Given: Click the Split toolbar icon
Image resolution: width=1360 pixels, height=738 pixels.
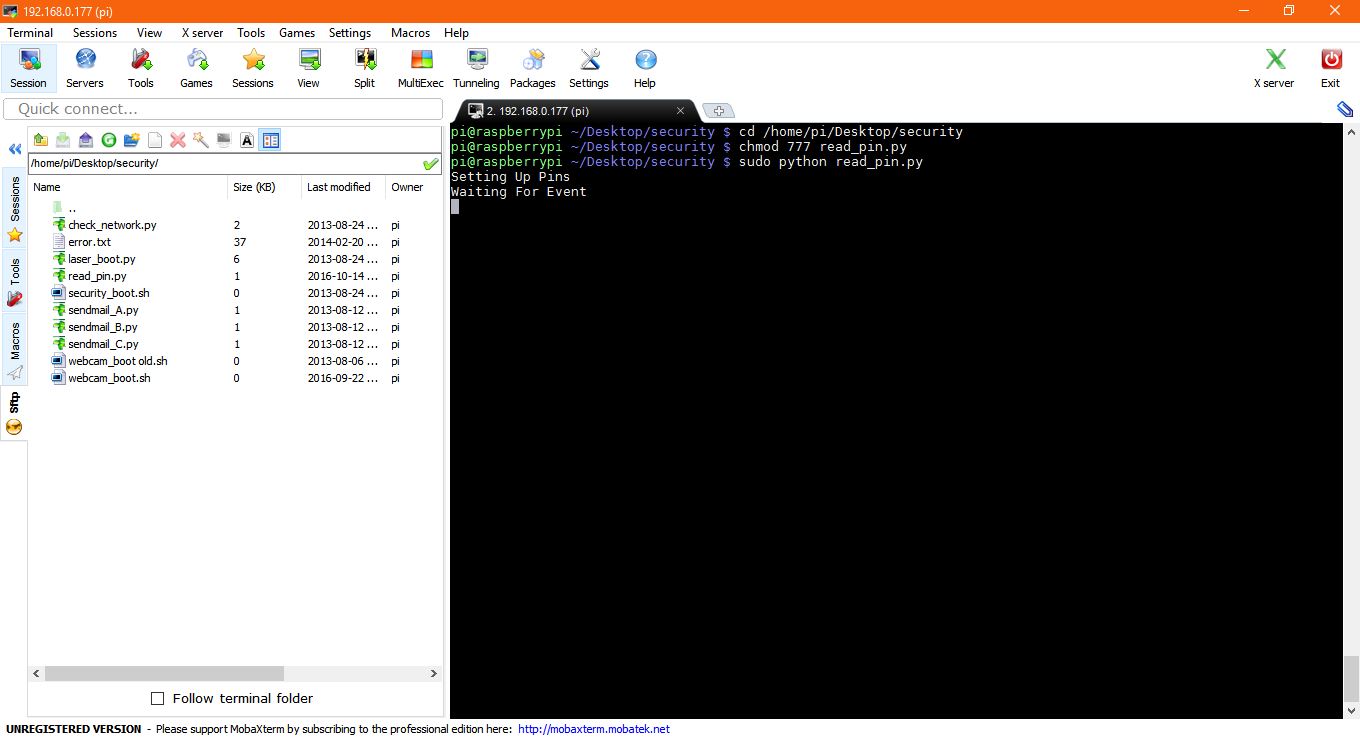Looking at the screenshot, I should tap(365, 68).
